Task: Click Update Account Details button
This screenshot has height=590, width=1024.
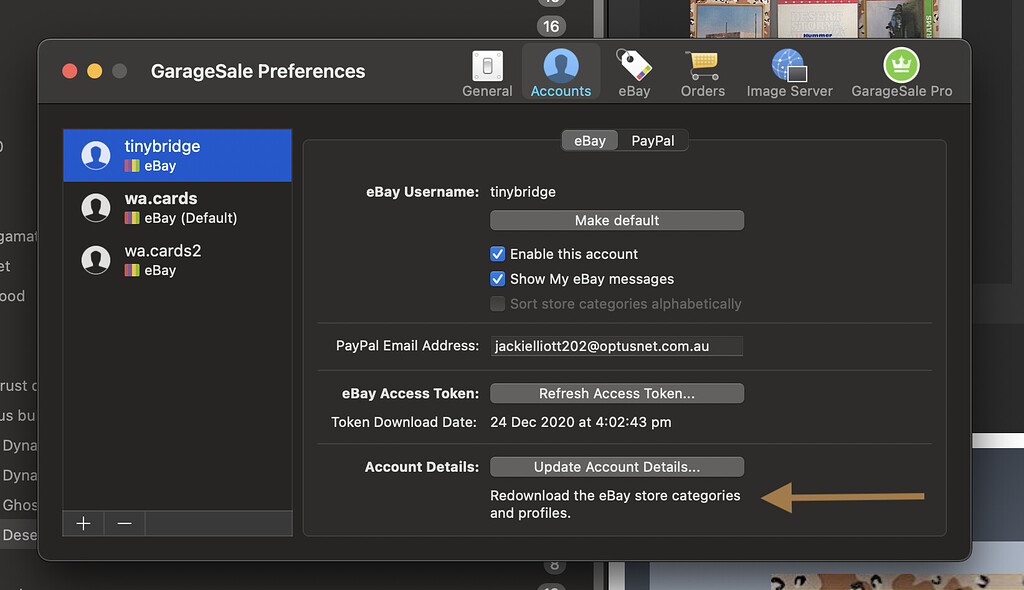Action: click(617, 467)
